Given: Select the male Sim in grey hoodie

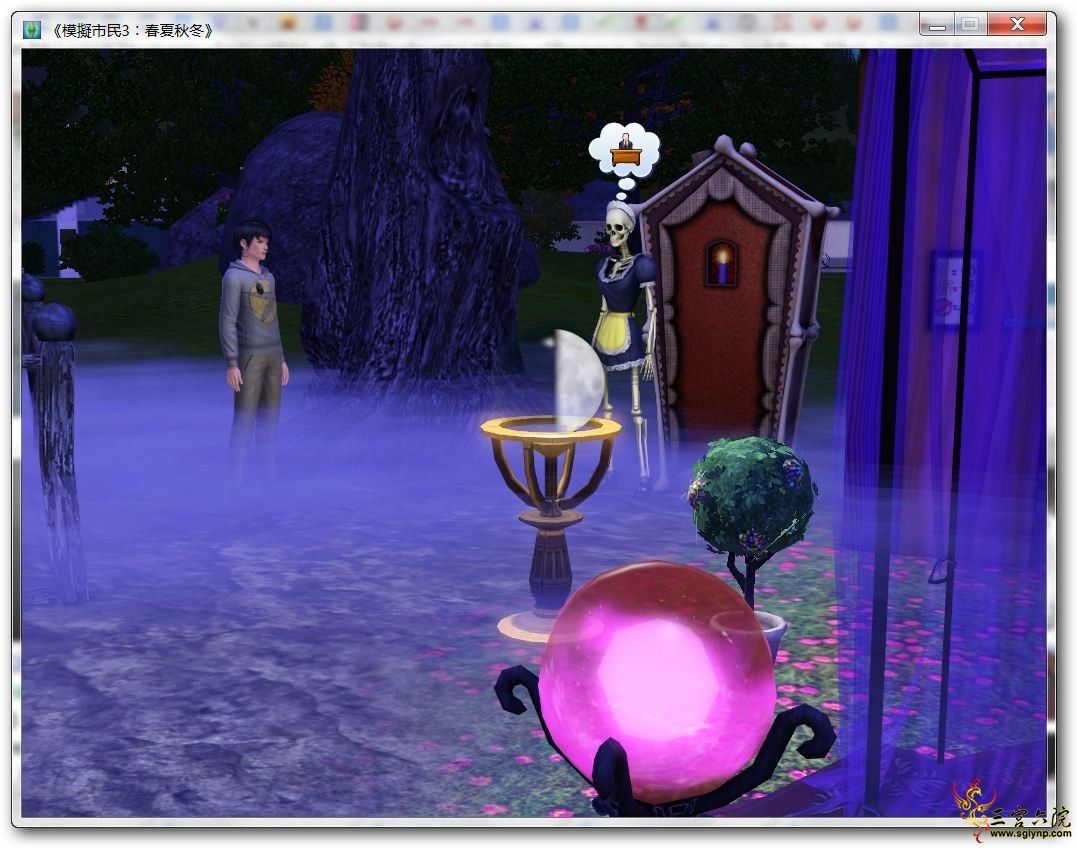Looking at the screenshot, I should [252, 345].
